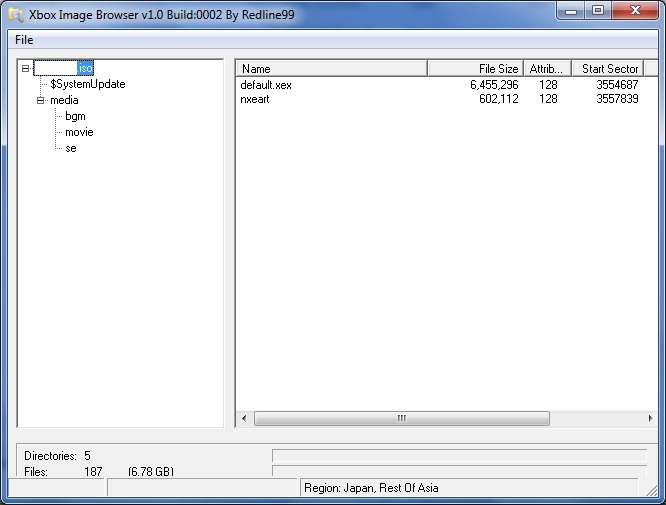This screenshot has width=666, height=505.
Task: Click the Xbox Image Browser title icon
Action: (16, 15)
